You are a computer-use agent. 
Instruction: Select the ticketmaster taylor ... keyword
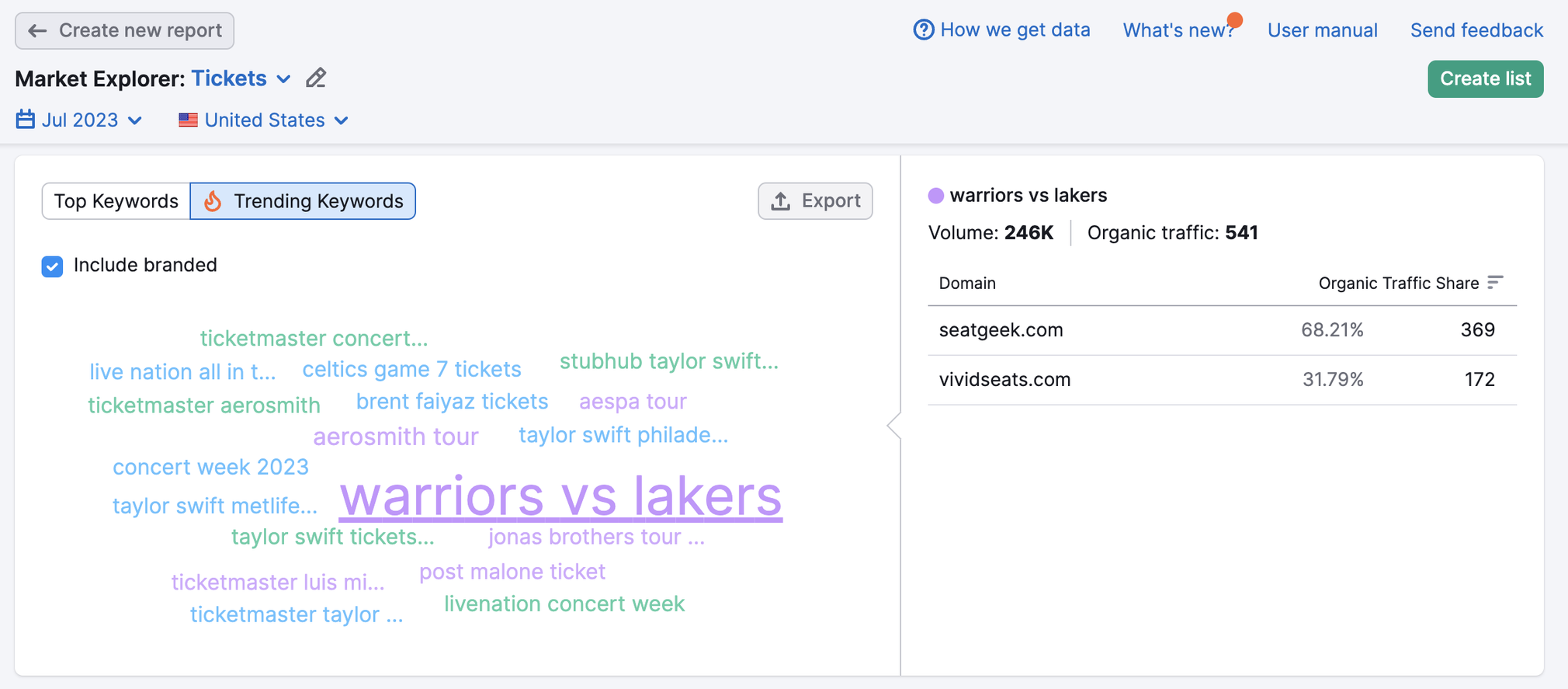click(297, 614)
